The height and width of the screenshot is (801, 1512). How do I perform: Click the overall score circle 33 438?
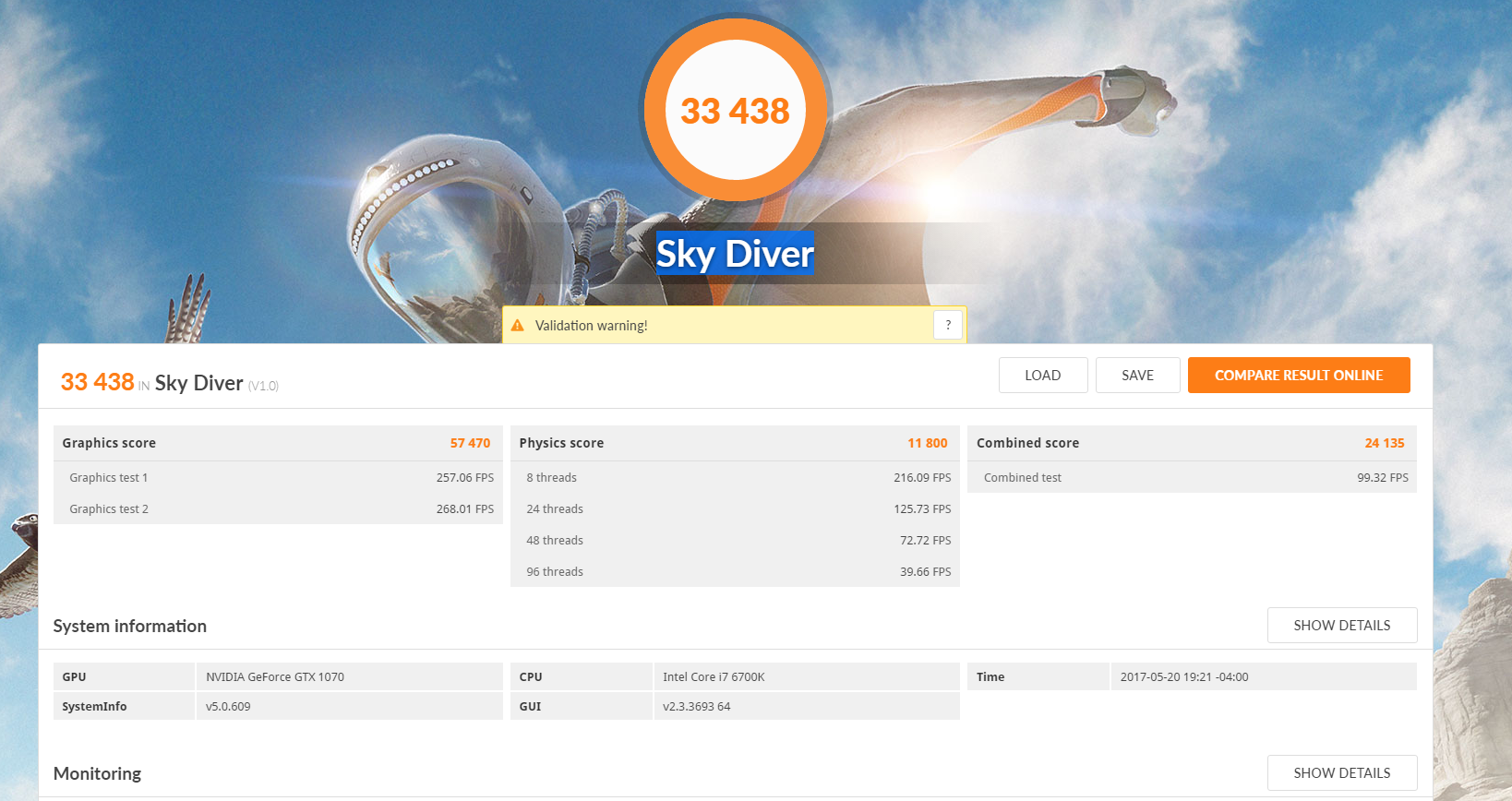(736, 110)
